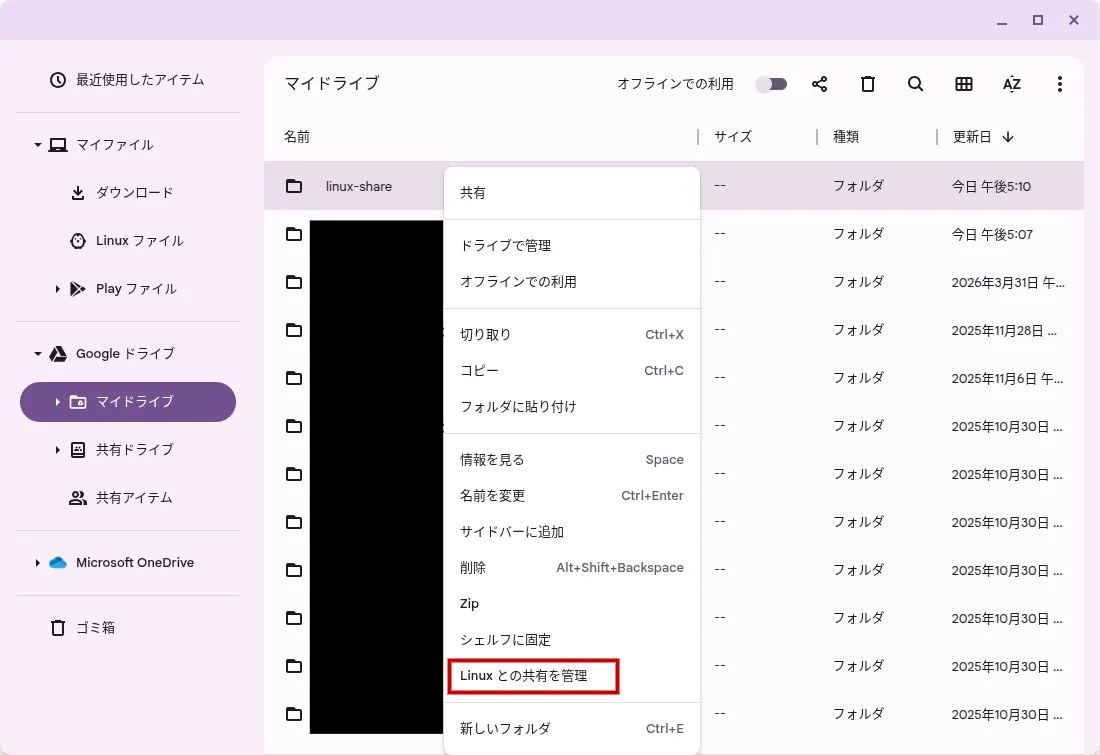Open the three-dot more menu
Viewport: 1100px width, 755px height.
tap(1059, 84)
